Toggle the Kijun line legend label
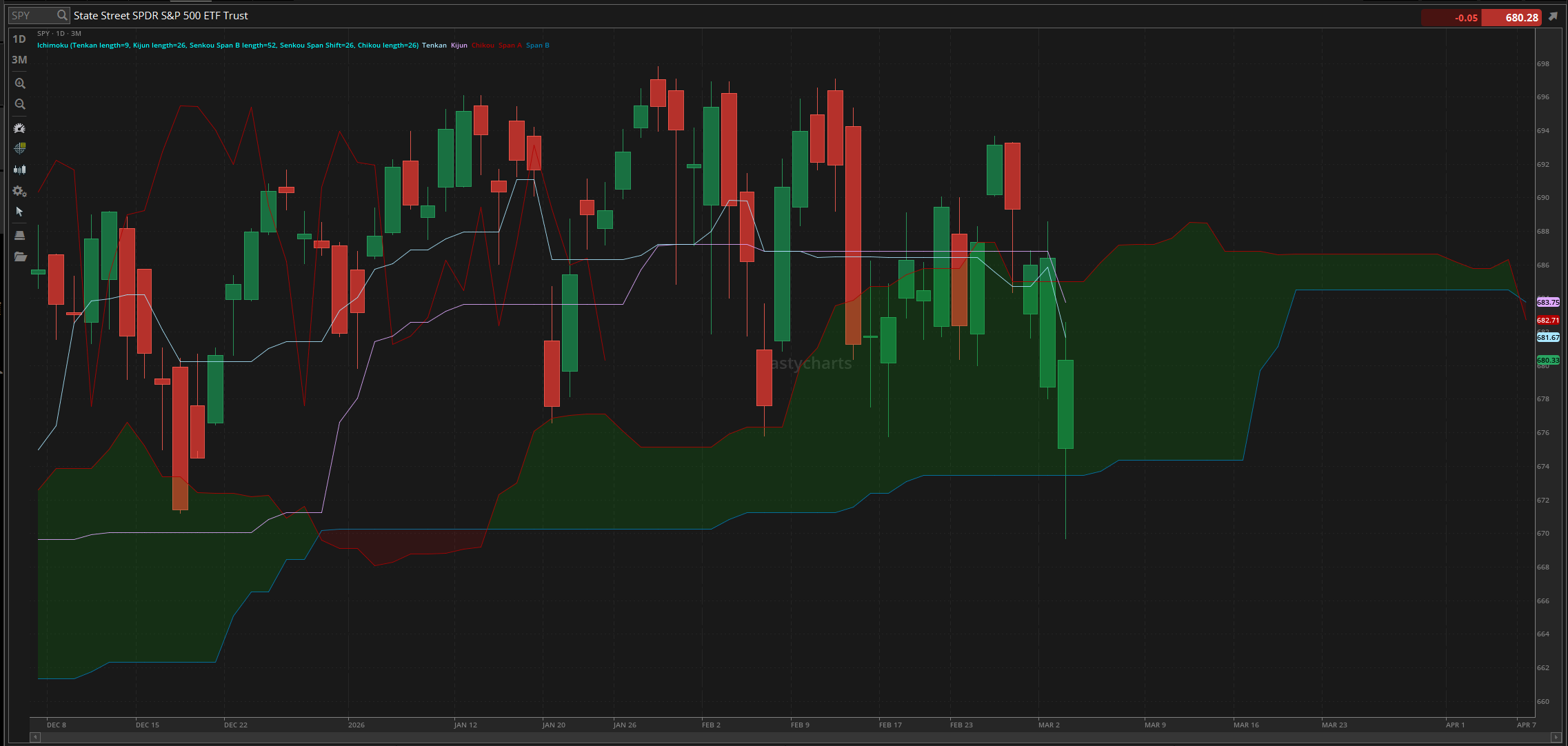Viewport: 1568px width, 746px height. (459, 46)
